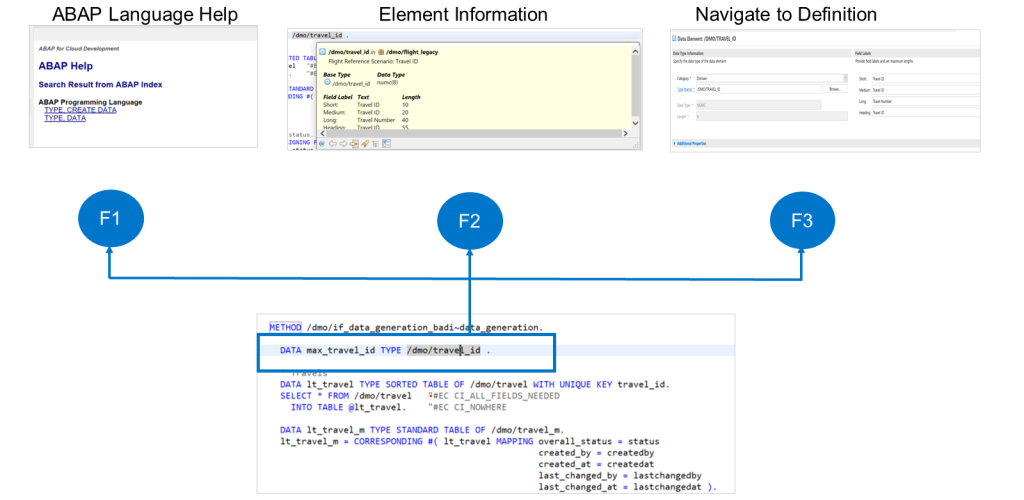
Task: Click the F3 Navigate to Definition circle
Action: tap(802, 220)
